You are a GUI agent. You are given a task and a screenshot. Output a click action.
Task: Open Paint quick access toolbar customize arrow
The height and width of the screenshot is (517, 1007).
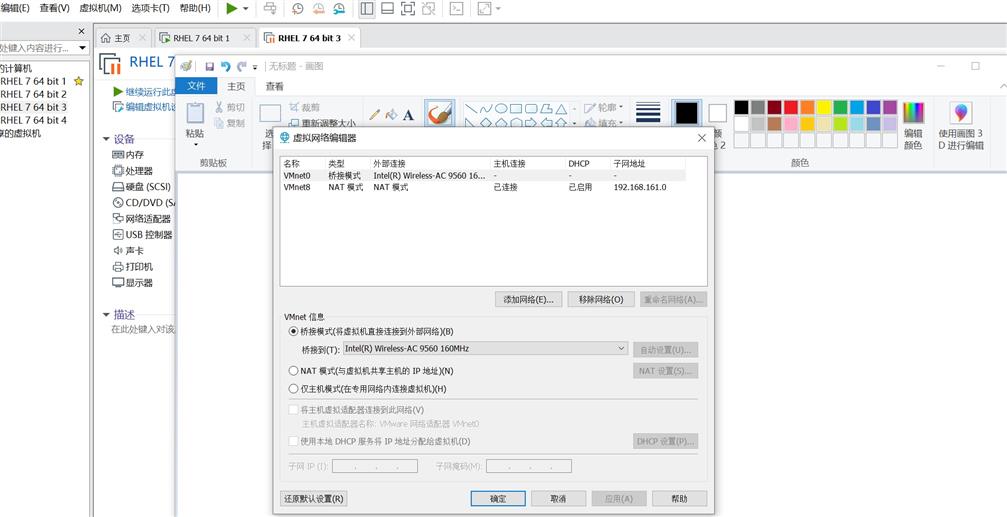255,67
